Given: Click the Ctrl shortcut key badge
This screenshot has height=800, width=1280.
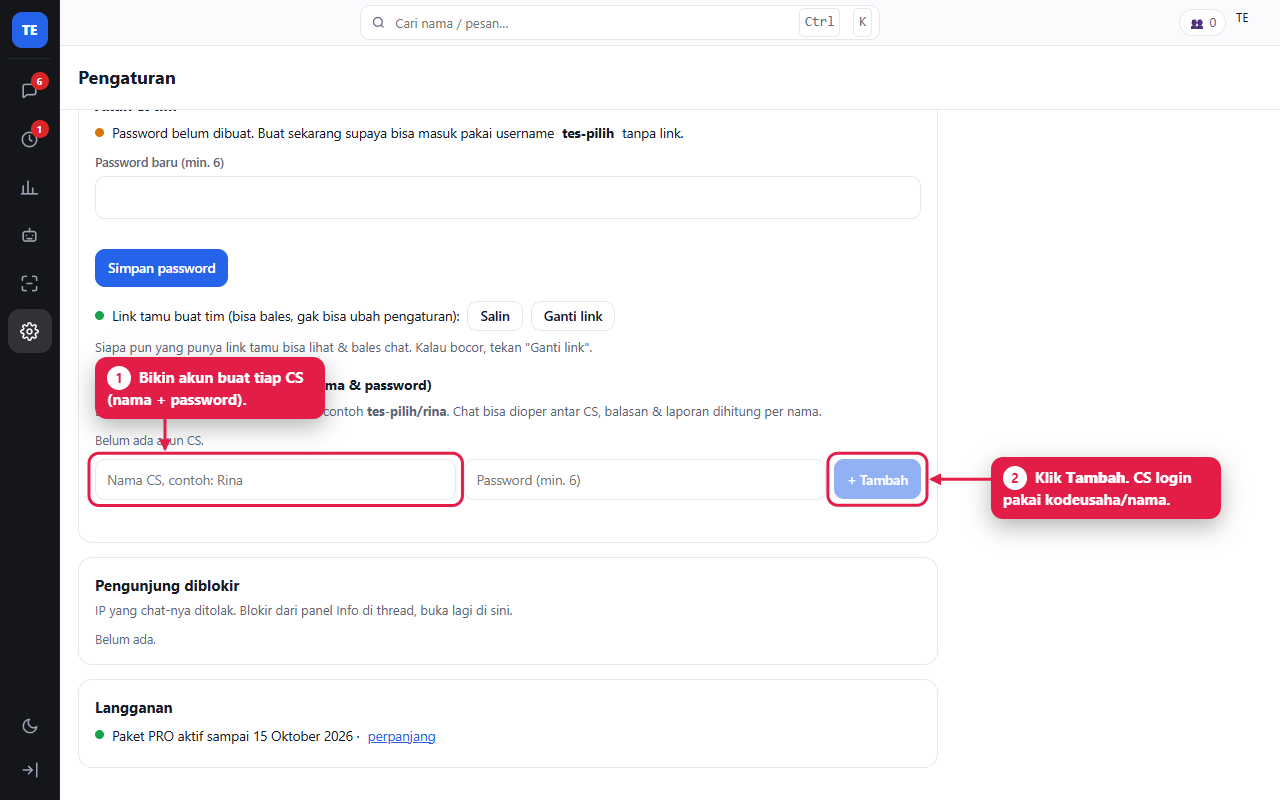Looking at the screenshot, I should pos(819,22).
